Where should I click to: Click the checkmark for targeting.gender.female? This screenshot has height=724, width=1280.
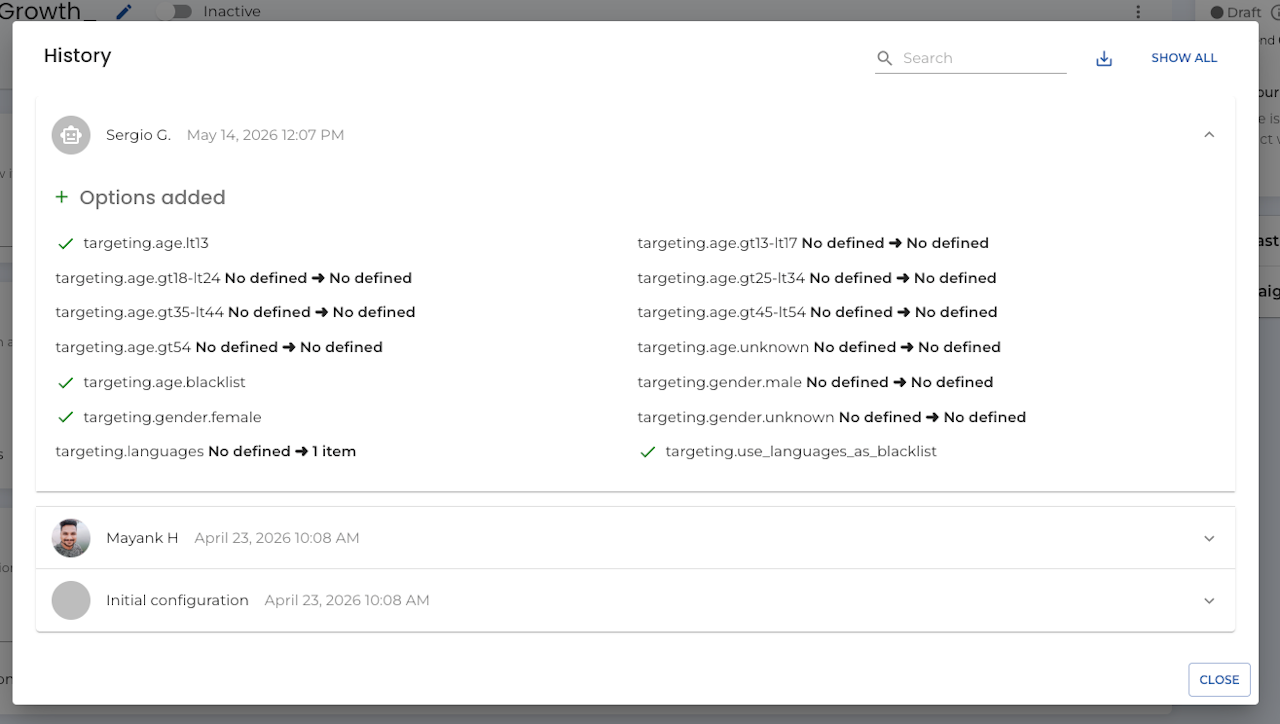(x=66, y=417)
